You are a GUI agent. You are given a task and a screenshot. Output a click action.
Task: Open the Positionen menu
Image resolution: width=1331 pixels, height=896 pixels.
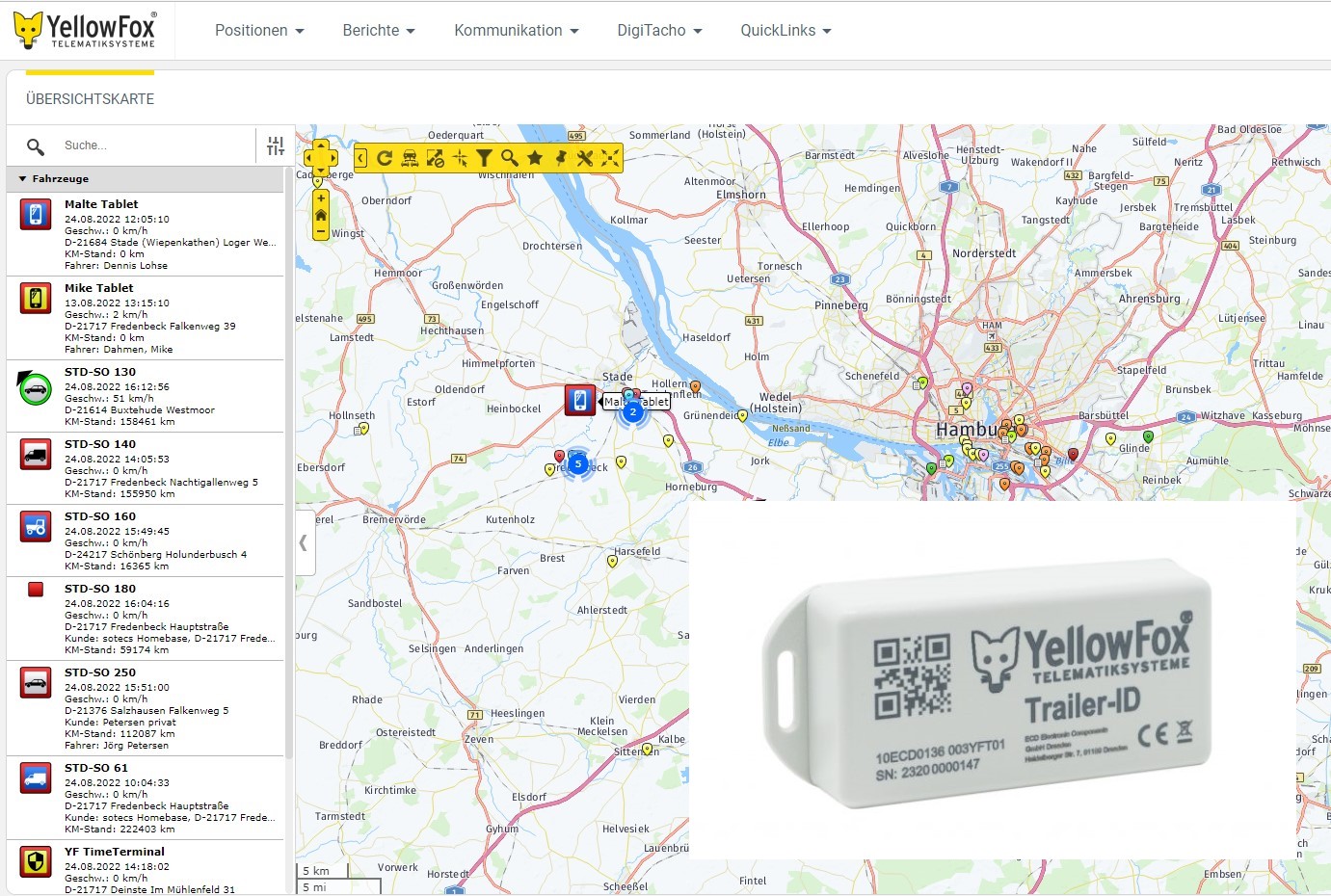pos(259,30)
